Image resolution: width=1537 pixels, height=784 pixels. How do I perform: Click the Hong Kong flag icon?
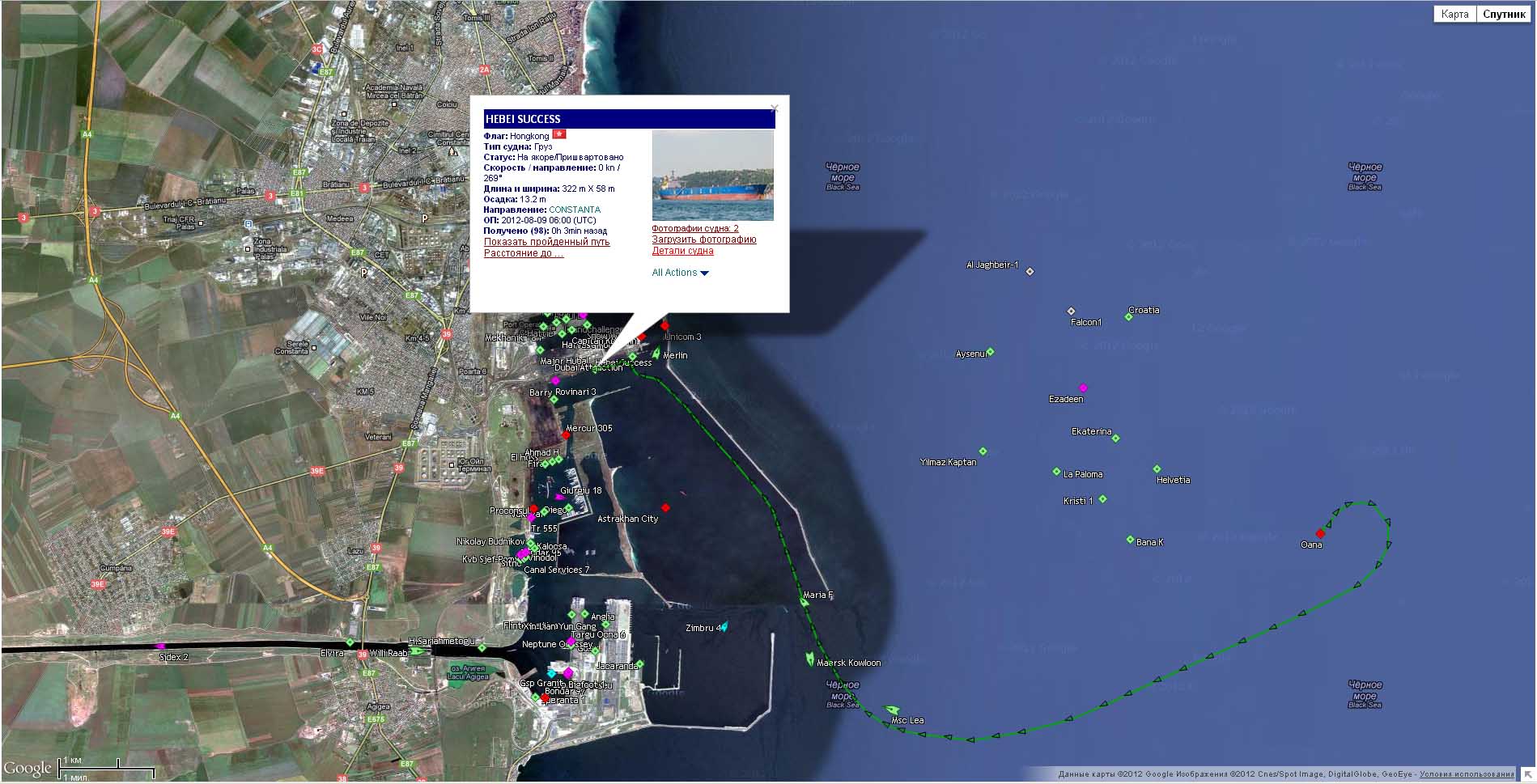point(559,134)
